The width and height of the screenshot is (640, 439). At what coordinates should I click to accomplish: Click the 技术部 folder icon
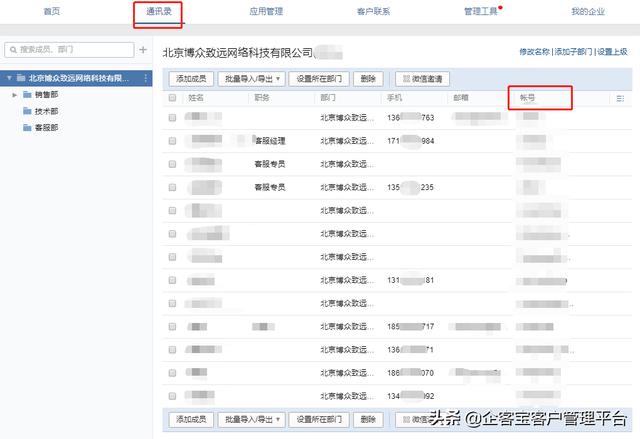tap(27, 111)
